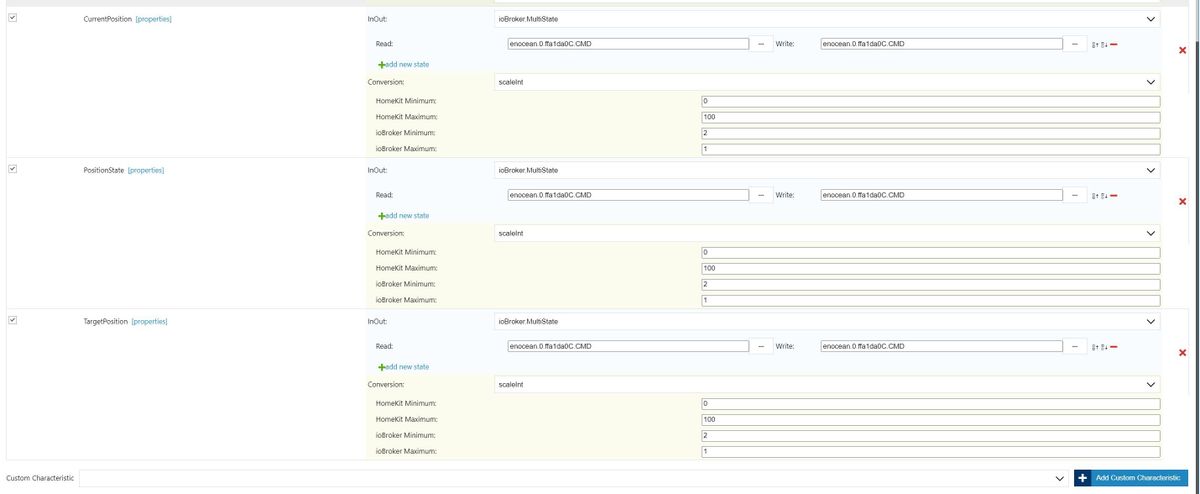The image size is (1200, 494).
Task: Move CurrentPosition state row up
Action: [x=1095, y=44]
